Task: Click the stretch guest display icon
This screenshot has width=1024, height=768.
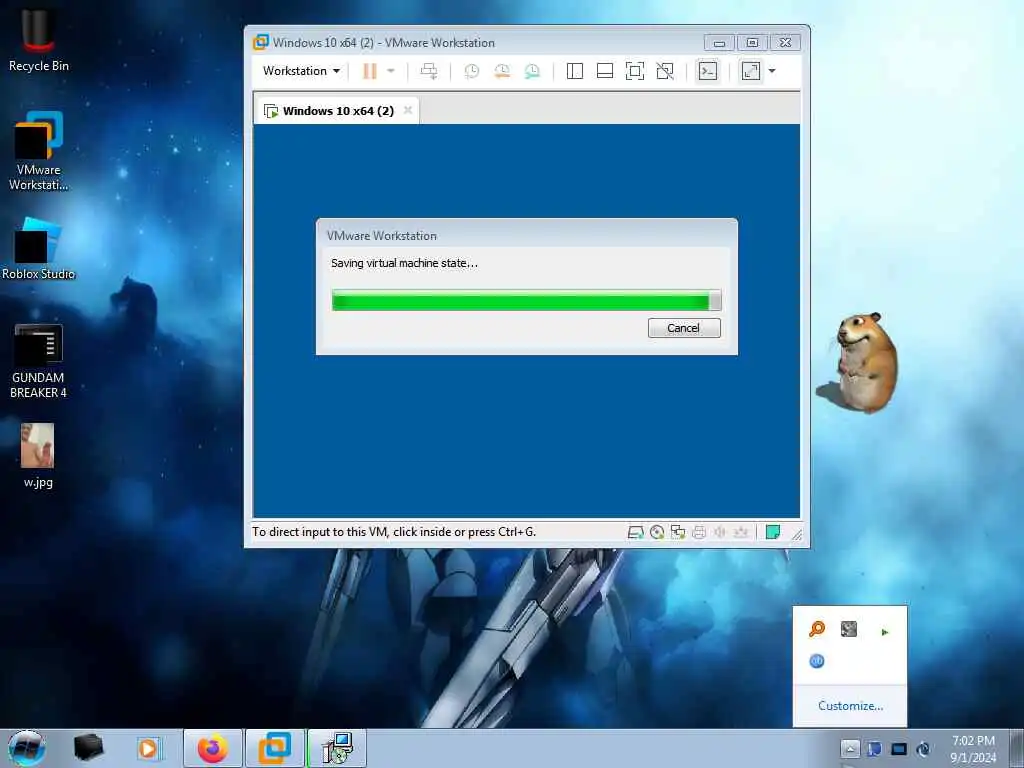Action: pyautogui.click(x=751, y=71)
